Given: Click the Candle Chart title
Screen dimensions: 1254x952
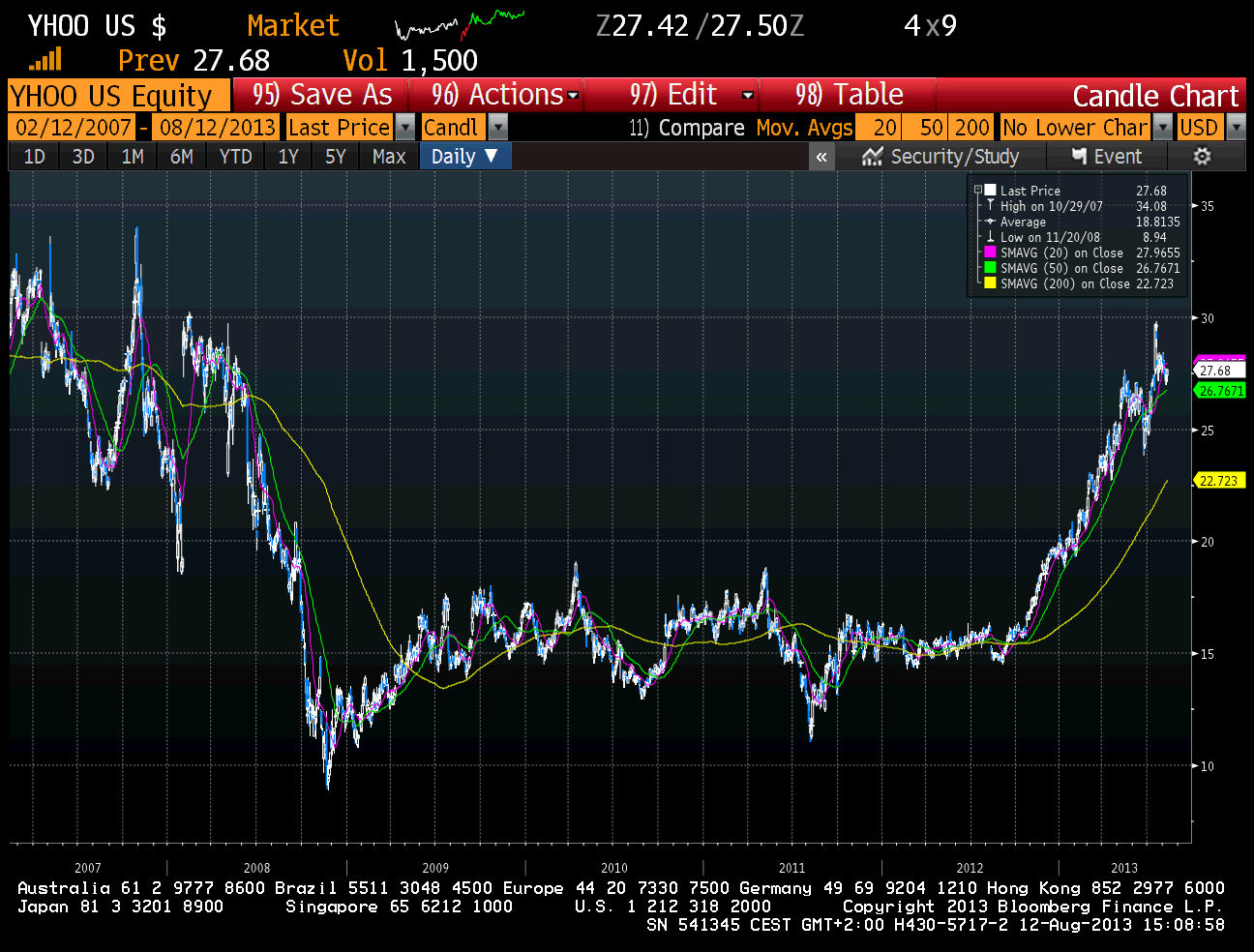Looking at the screenshot, I should pos(1155,96).
